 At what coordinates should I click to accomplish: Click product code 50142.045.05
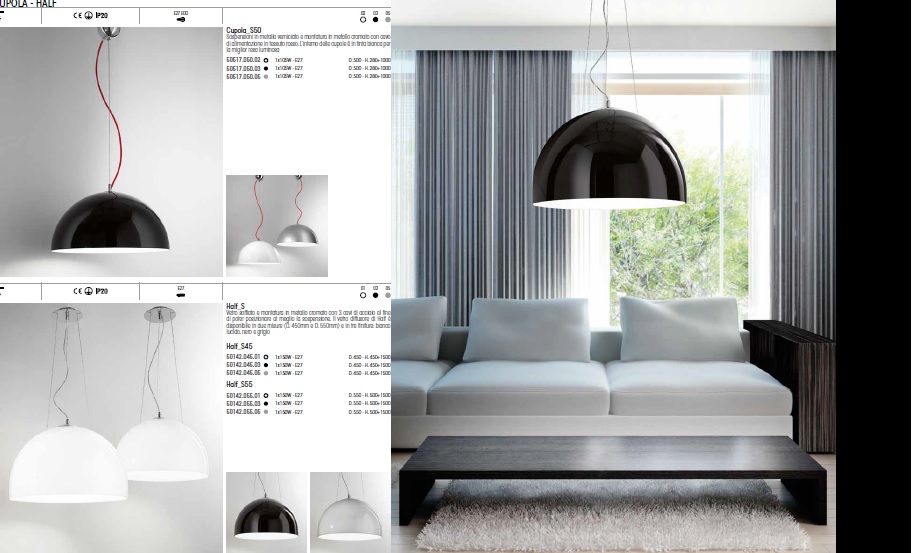point(243,373)
